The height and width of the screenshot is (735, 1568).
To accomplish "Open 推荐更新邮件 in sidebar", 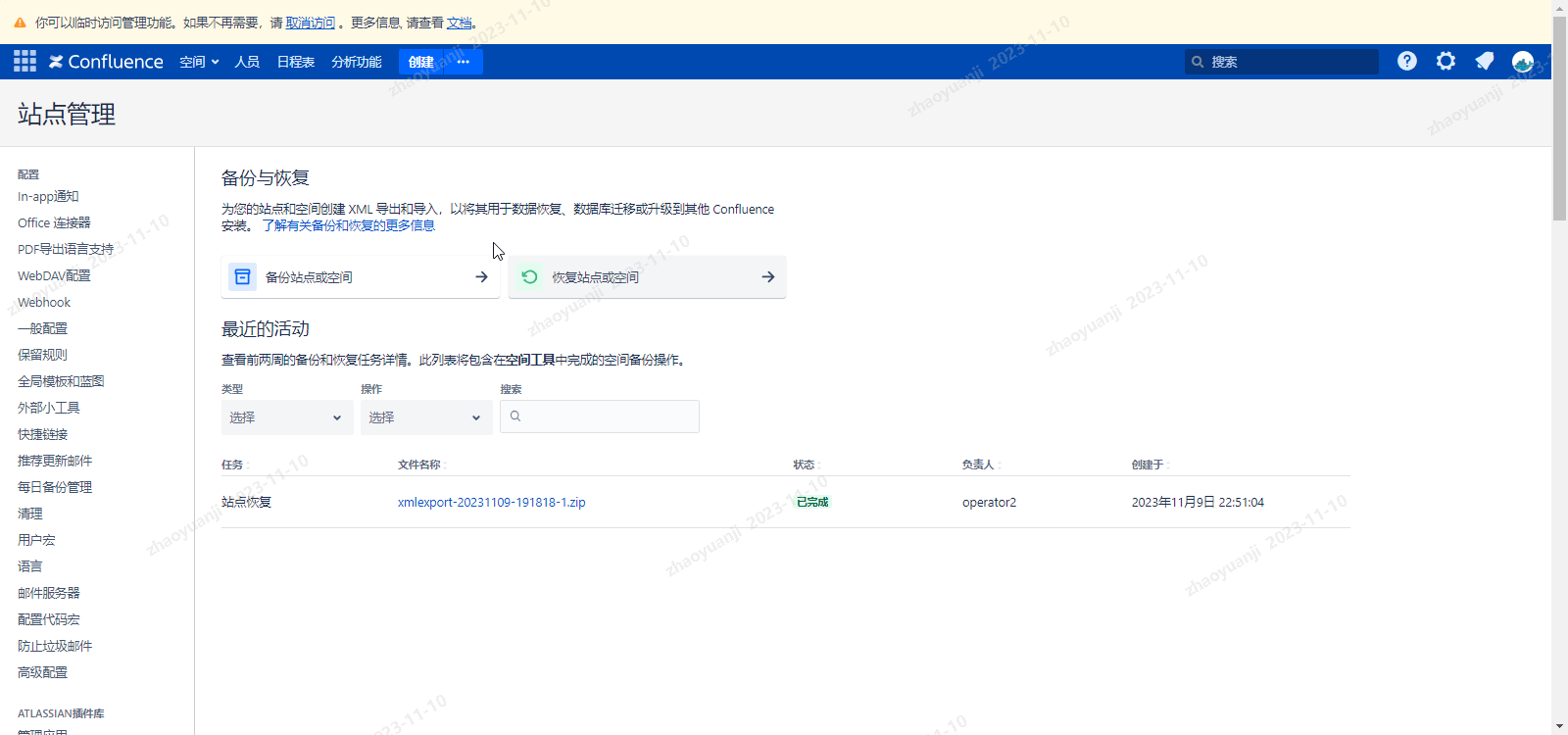I will click(x=55, y=462).
